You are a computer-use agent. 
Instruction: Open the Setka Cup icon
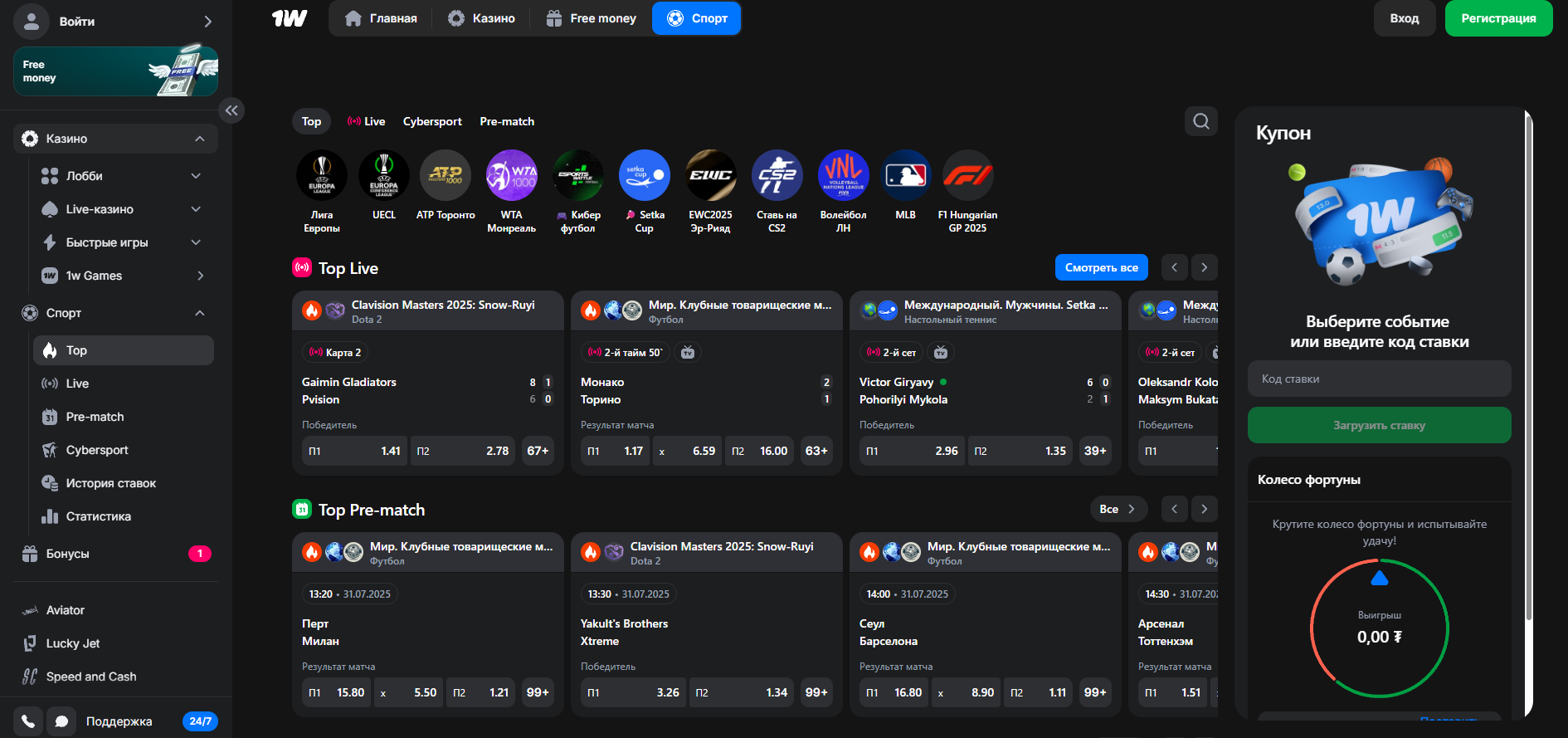click(x=645, y=175)
